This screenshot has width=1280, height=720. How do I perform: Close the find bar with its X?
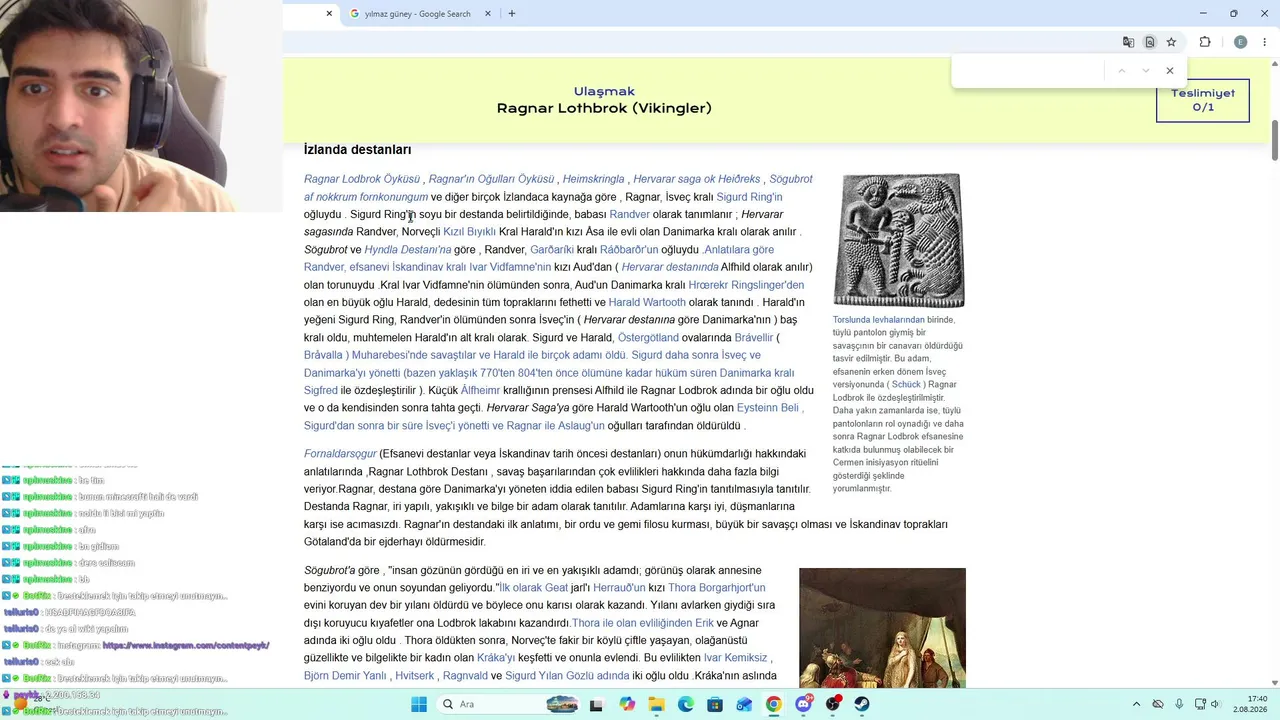coord(1169,71)
